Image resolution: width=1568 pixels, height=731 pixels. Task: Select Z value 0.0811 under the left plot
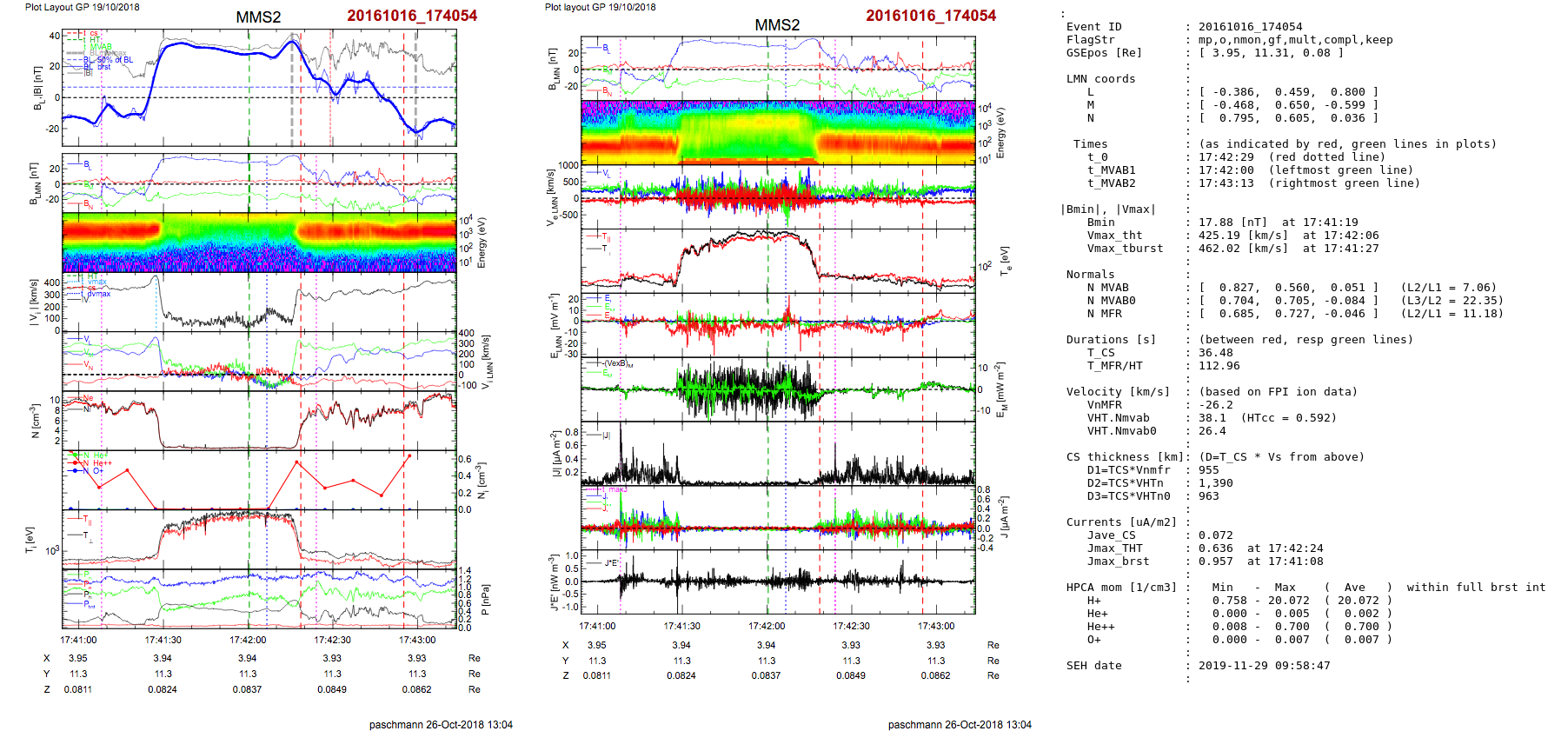(x=78, y=689)
